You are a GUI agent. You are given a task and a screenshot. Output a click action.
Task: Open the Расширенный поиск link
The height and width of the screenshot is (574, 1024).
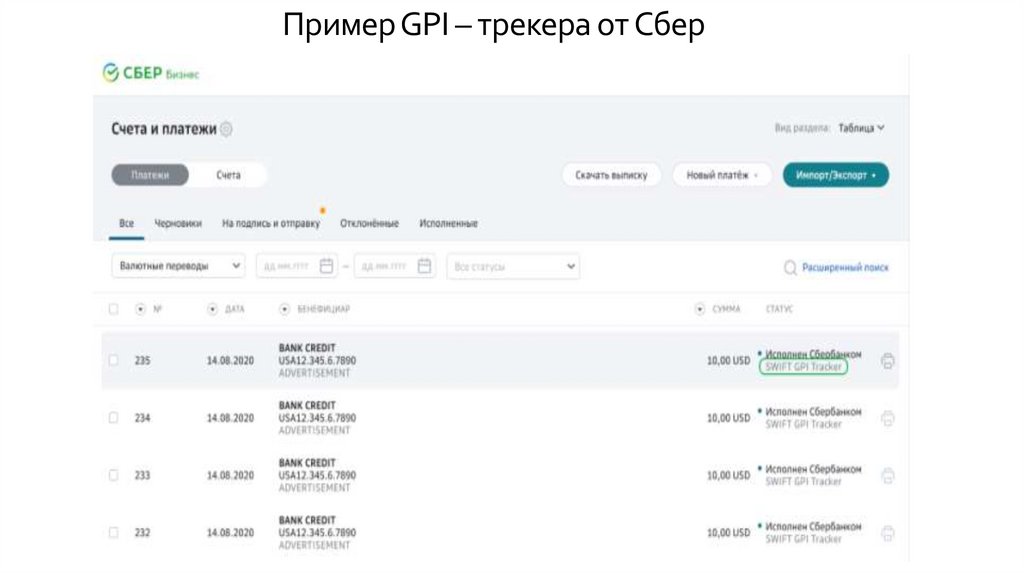(845, 268)
